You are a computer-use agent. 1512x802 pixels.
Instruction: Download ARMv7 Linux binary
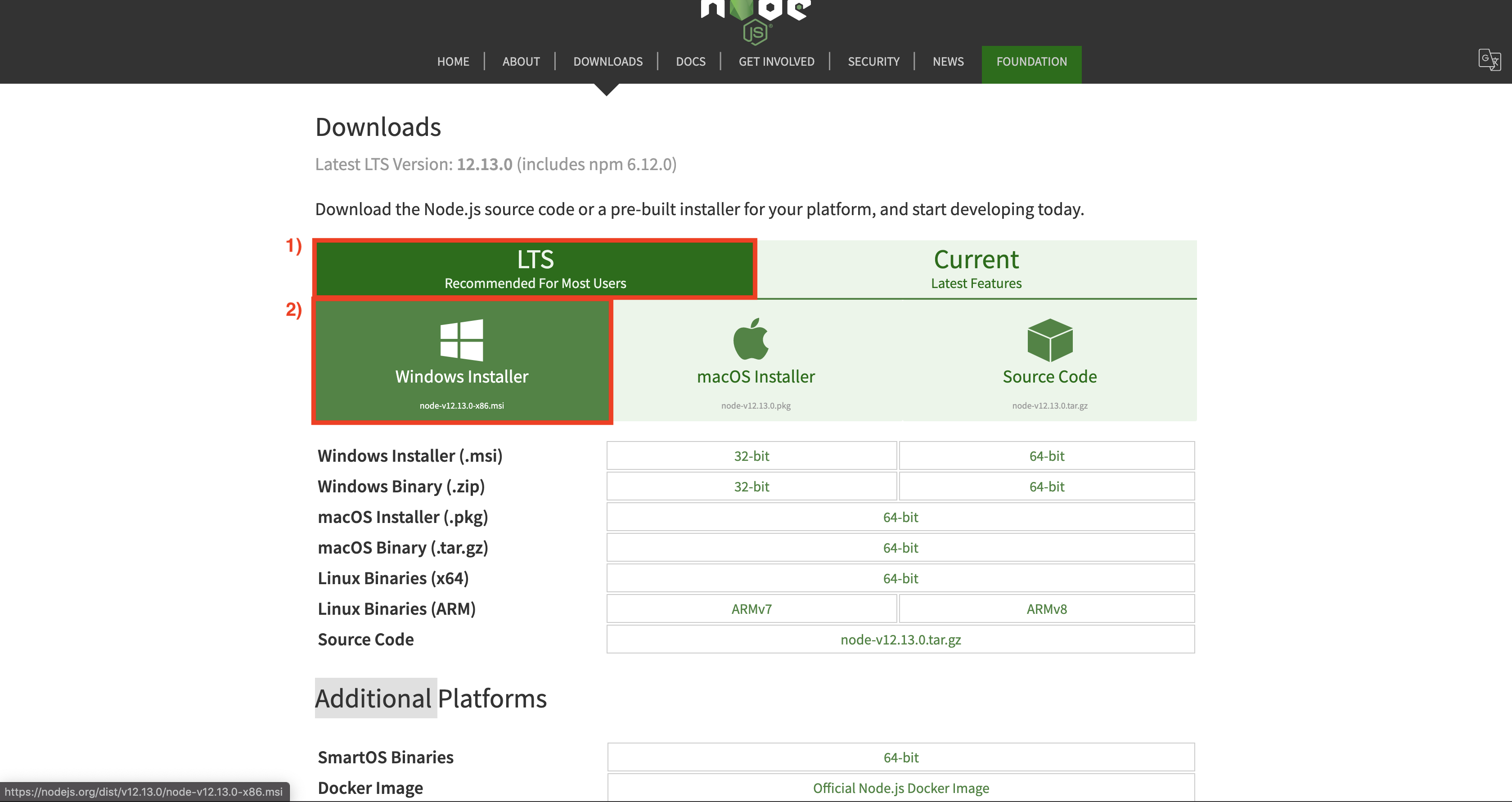click(751, 609)
